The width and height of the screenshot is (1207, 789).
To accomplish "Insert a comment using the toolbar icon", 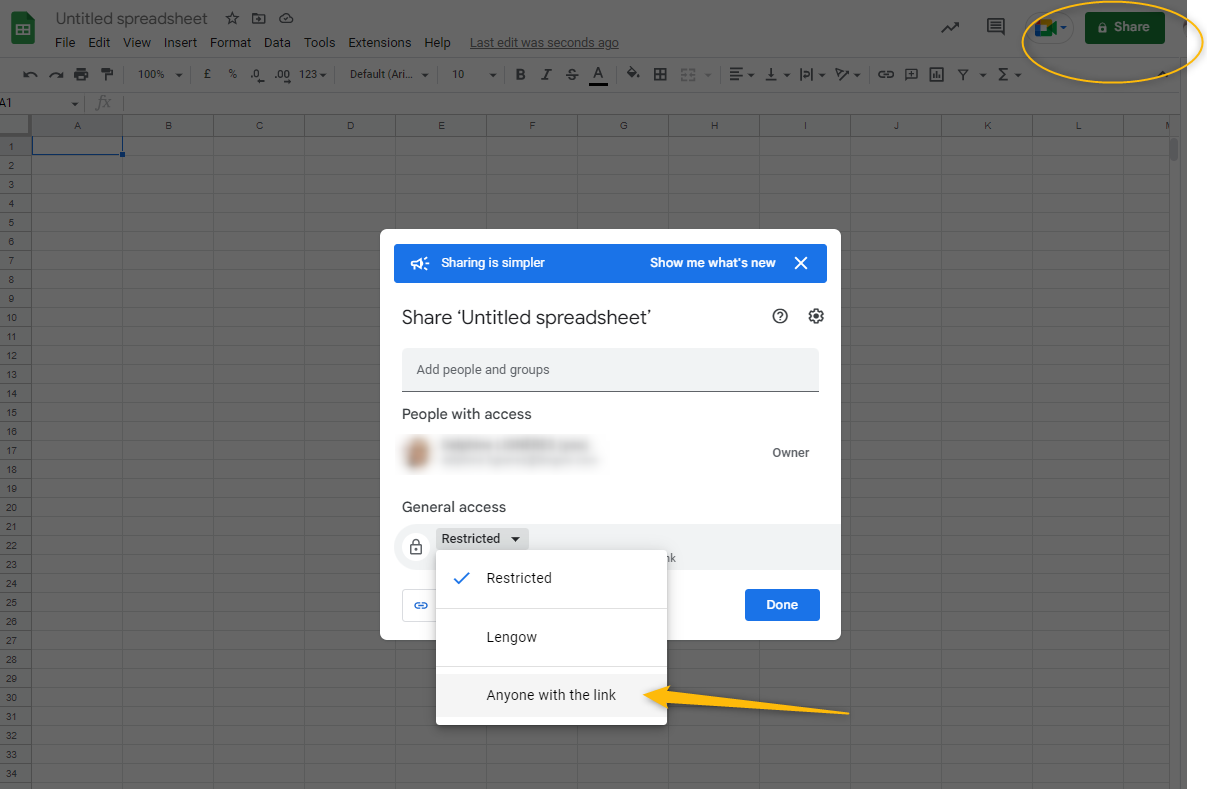I will 912,74.
